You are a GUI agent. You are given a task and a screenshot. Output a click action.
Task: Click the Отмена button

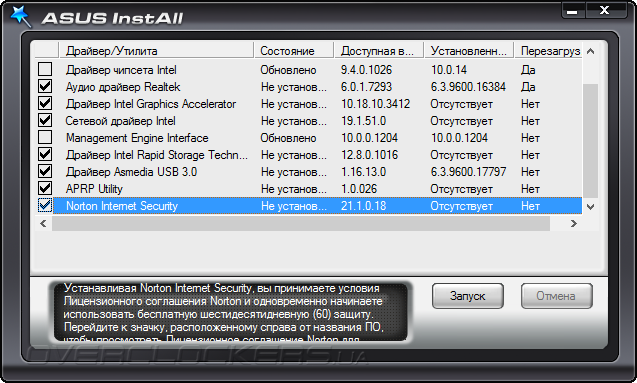pos(556,296)
